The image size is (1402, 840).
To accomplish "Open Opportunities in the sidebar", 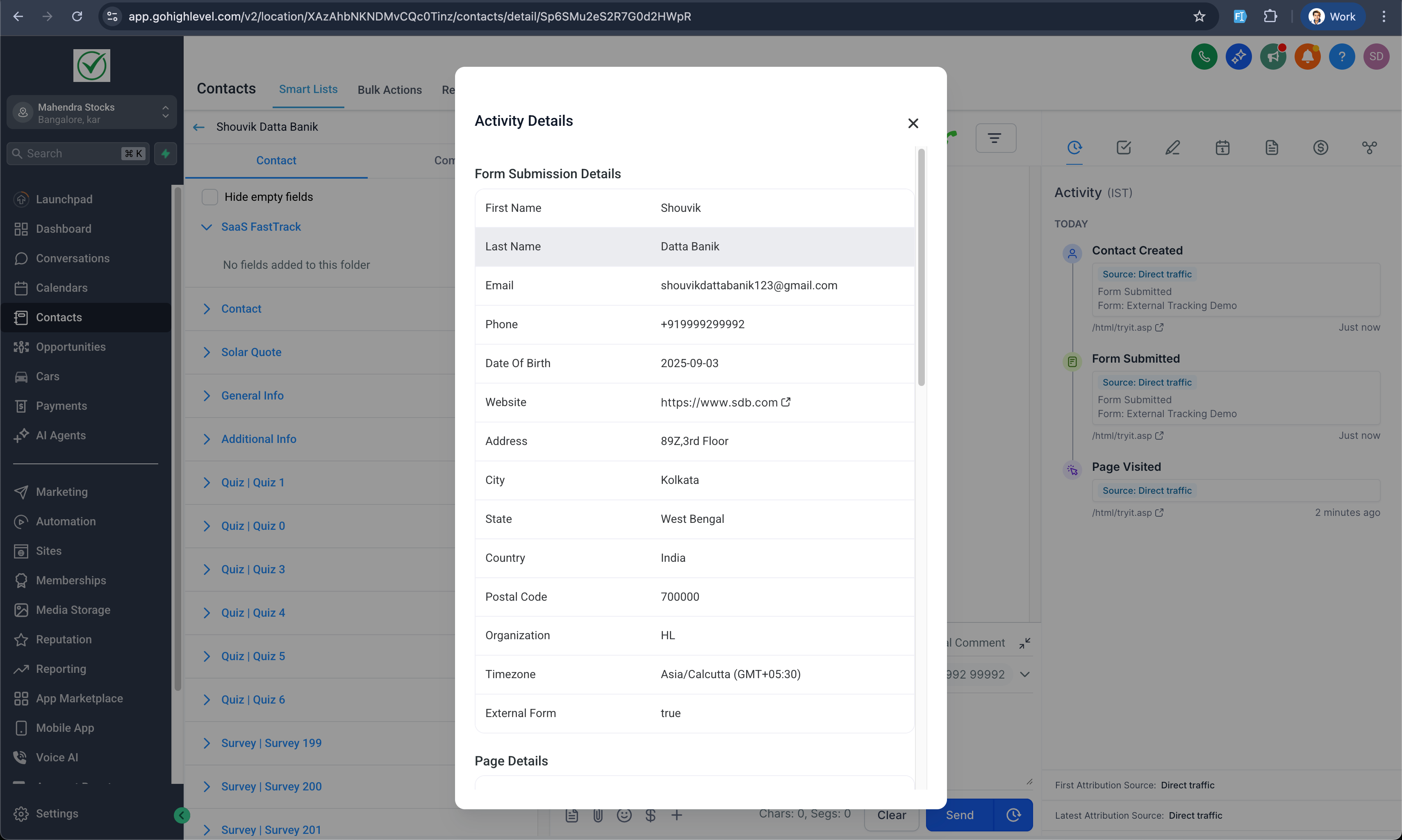I will (71, 347).
